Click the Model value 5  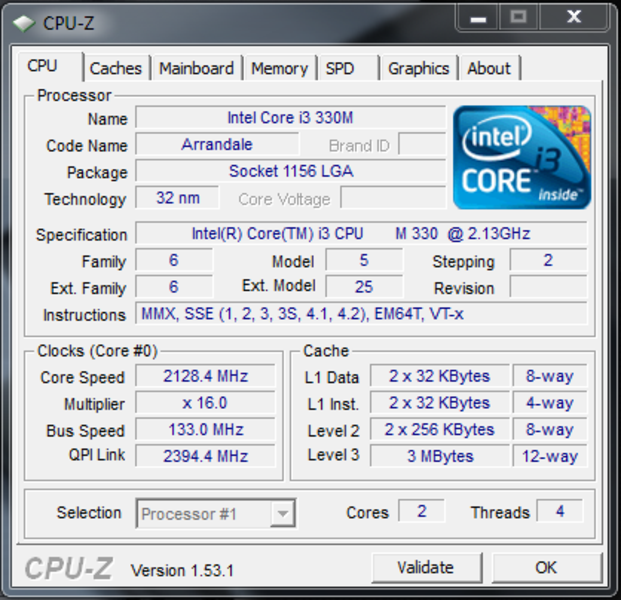(x=364, y=260)
